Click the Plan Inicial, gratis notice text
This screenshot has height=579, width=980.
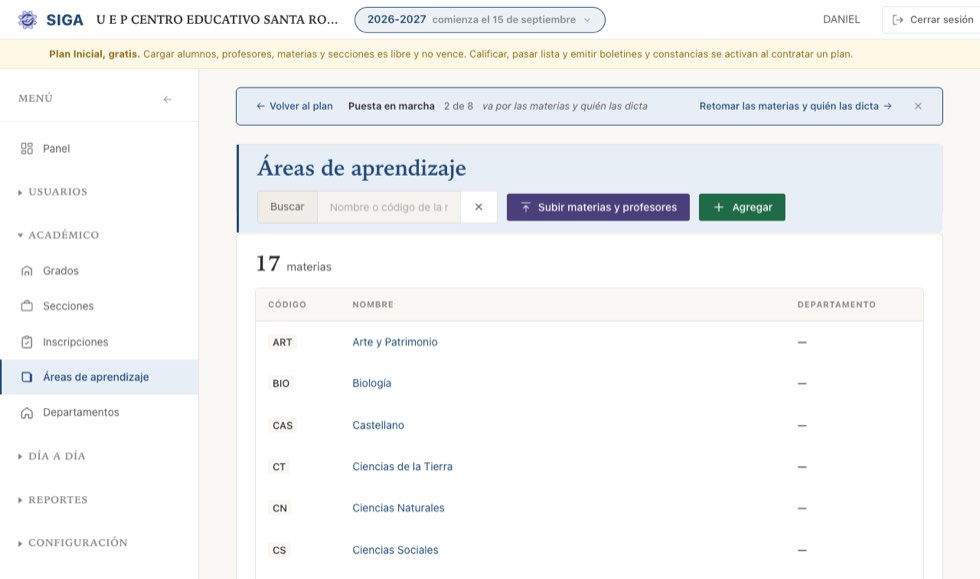tap(451, 54)
